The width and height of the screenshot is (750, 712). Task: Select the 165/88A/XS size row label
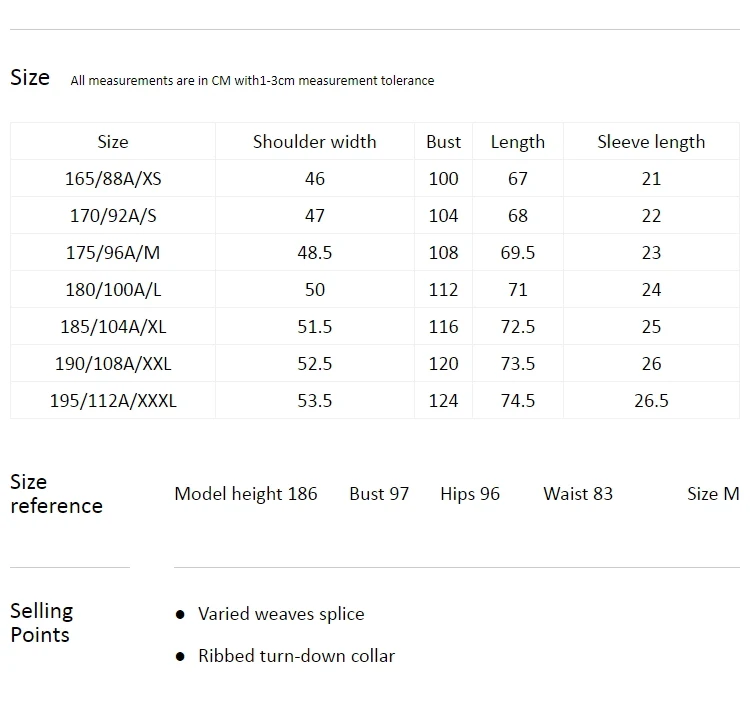point(113,179)
